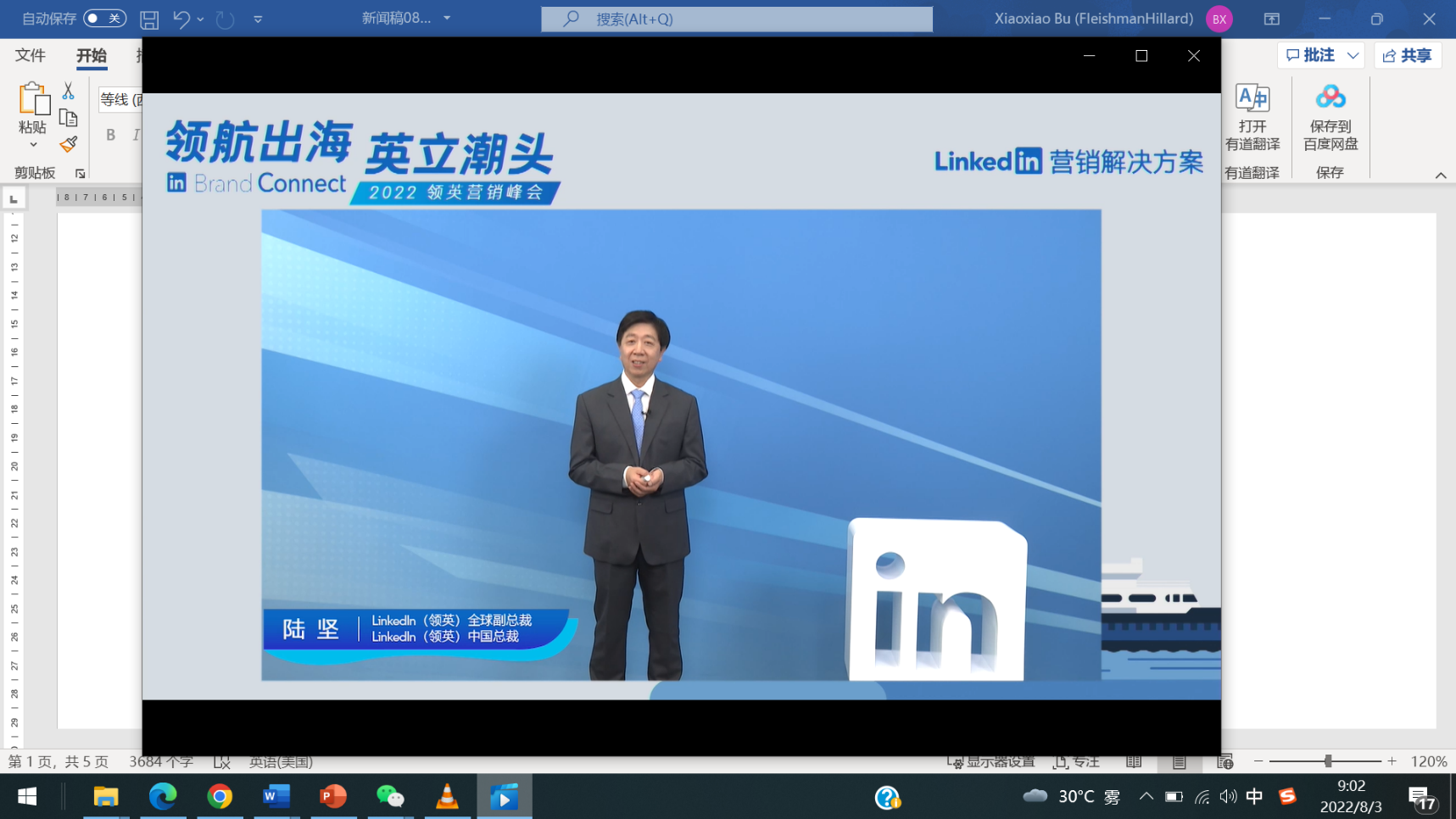Viewport: 1456px width, 819px height.
Task: Minimize the video player window
Action: click(x=1089, y=56)
